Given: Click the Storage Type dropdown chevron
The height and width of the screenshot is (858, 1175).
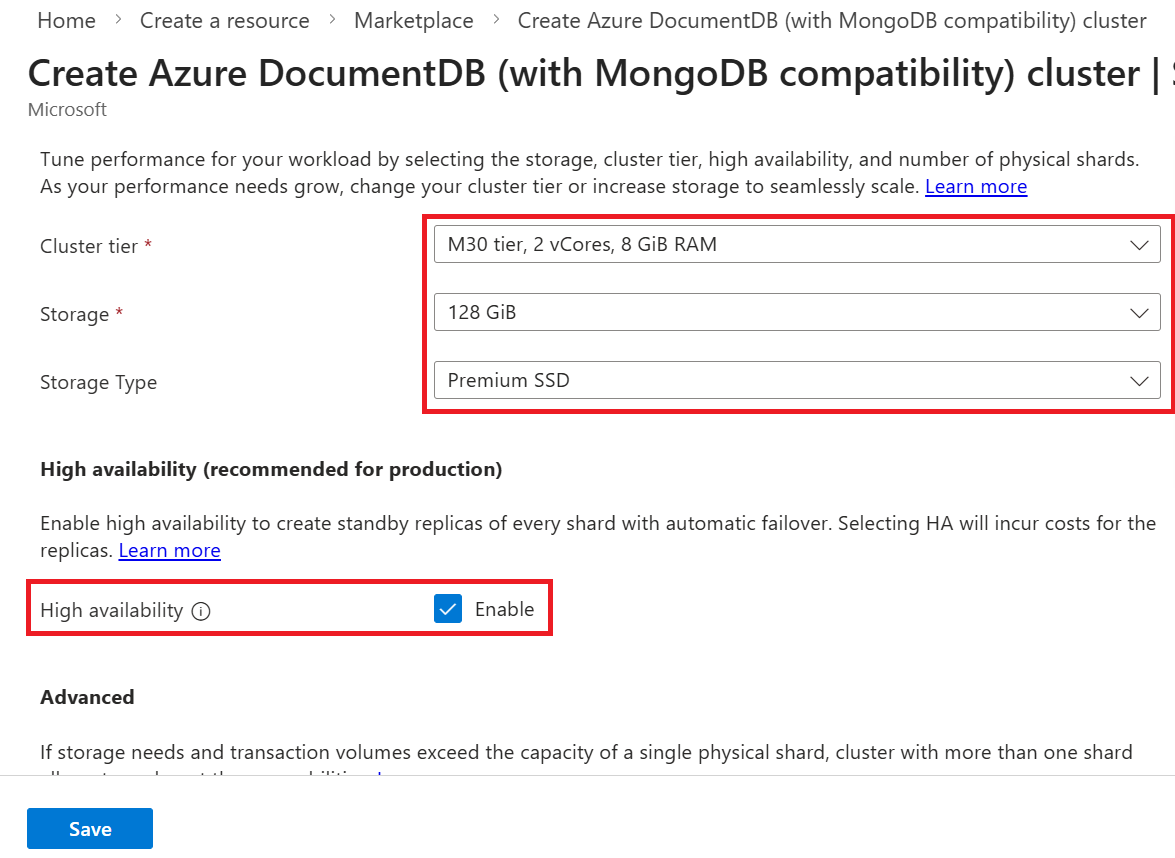Looking at the screenshot, I should point(1139,380).
